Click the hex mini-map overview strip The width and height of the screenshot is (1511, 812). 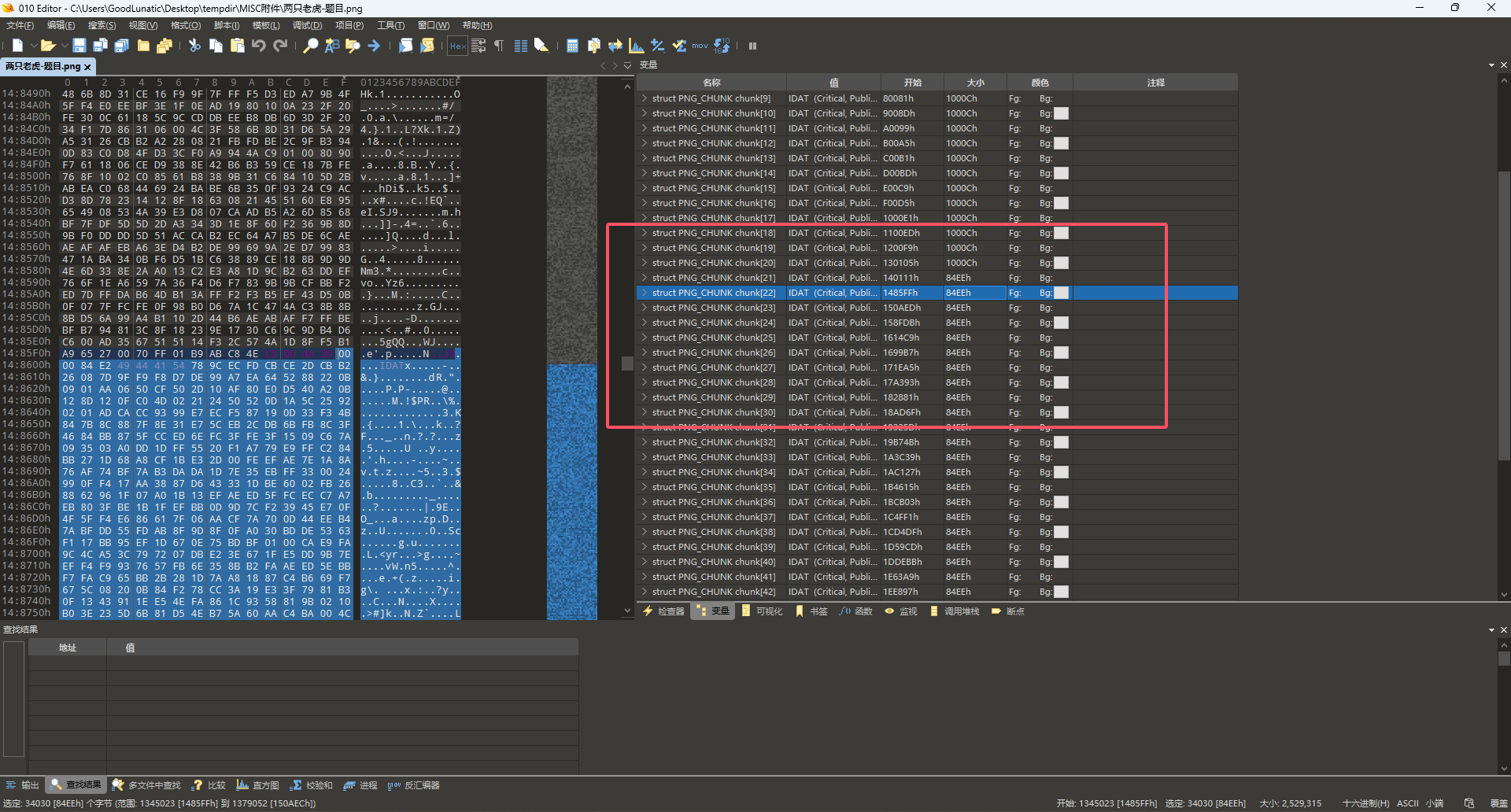(571, 346)
